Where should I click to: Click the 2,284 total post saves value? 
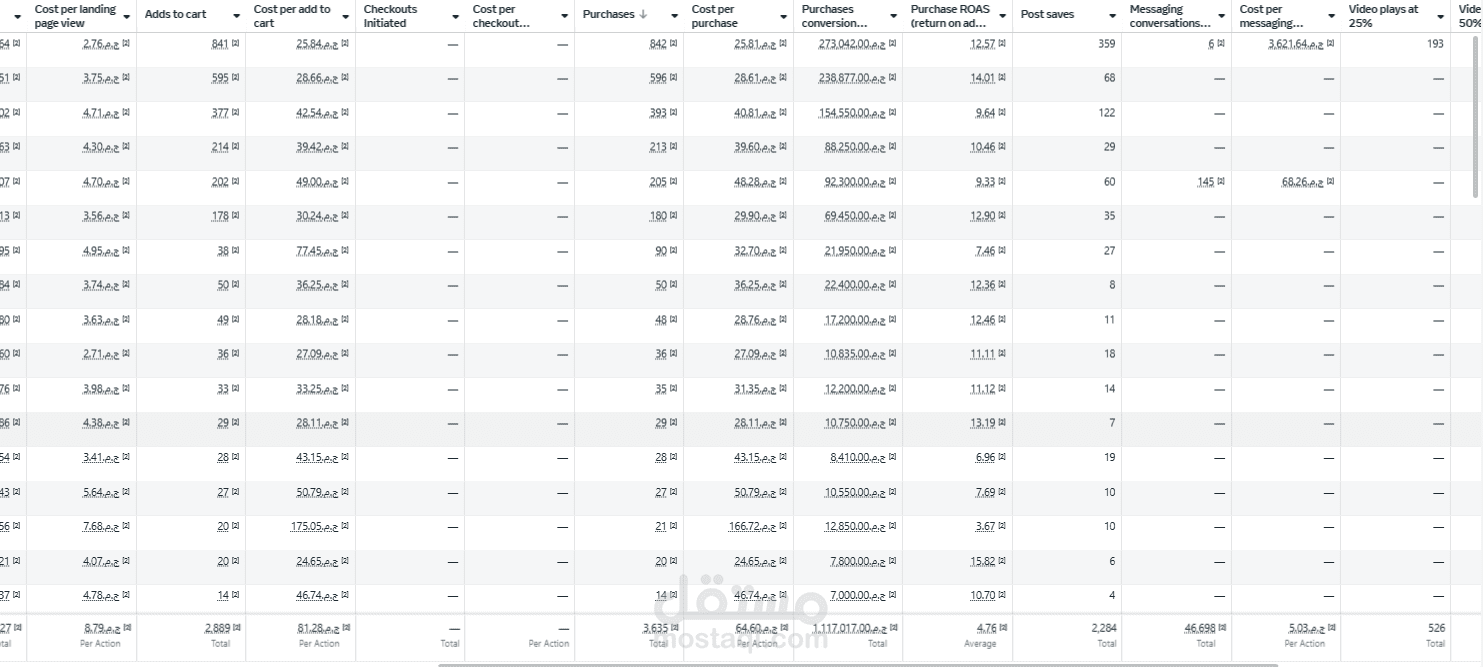1103,628
